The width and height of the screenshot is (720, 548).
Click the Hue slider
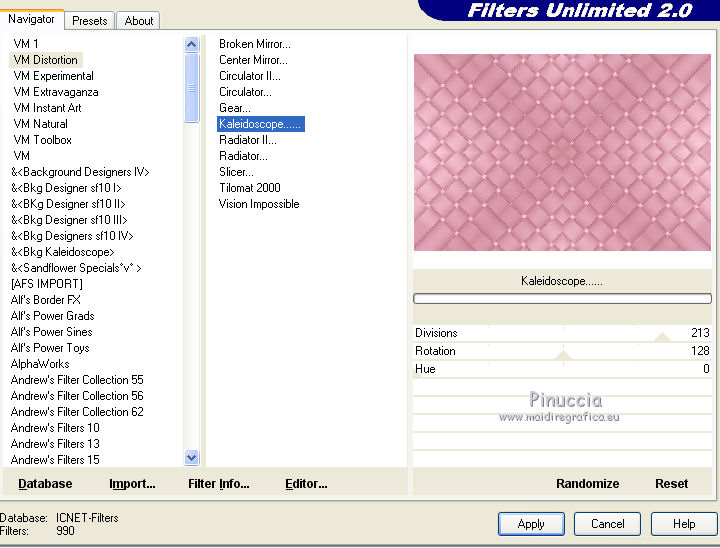click(x=562, y=369)
